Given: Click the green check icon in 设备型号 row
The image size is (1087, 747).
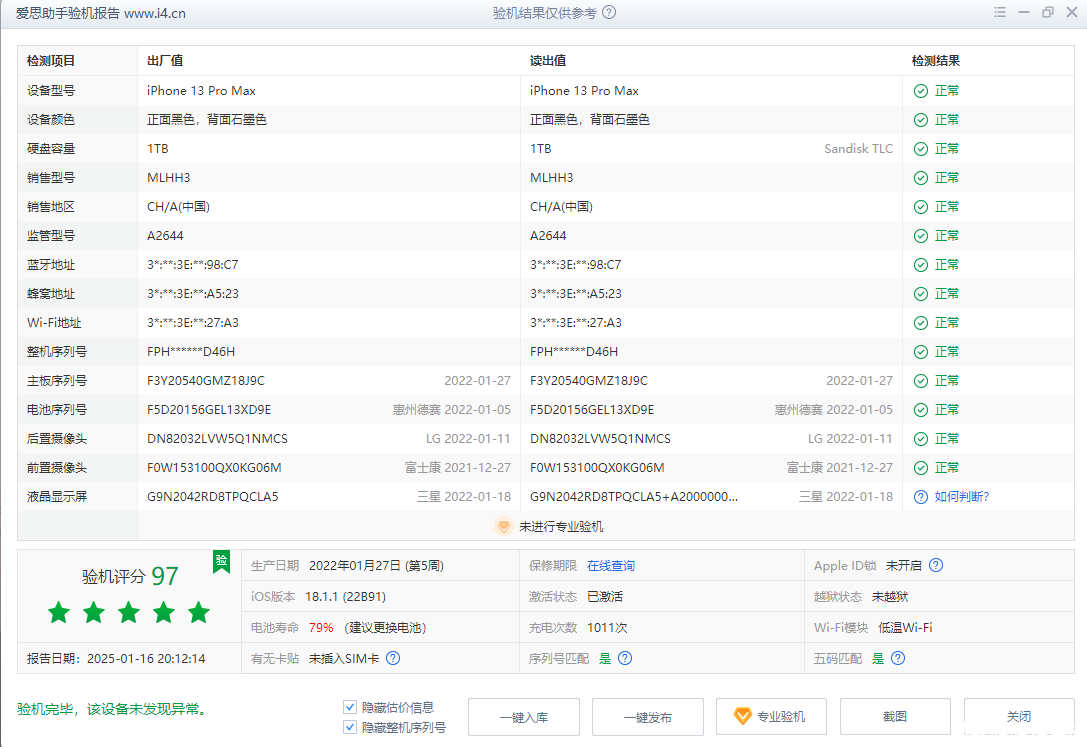Looking at the screenshot, I should click(x=921, y=91).
